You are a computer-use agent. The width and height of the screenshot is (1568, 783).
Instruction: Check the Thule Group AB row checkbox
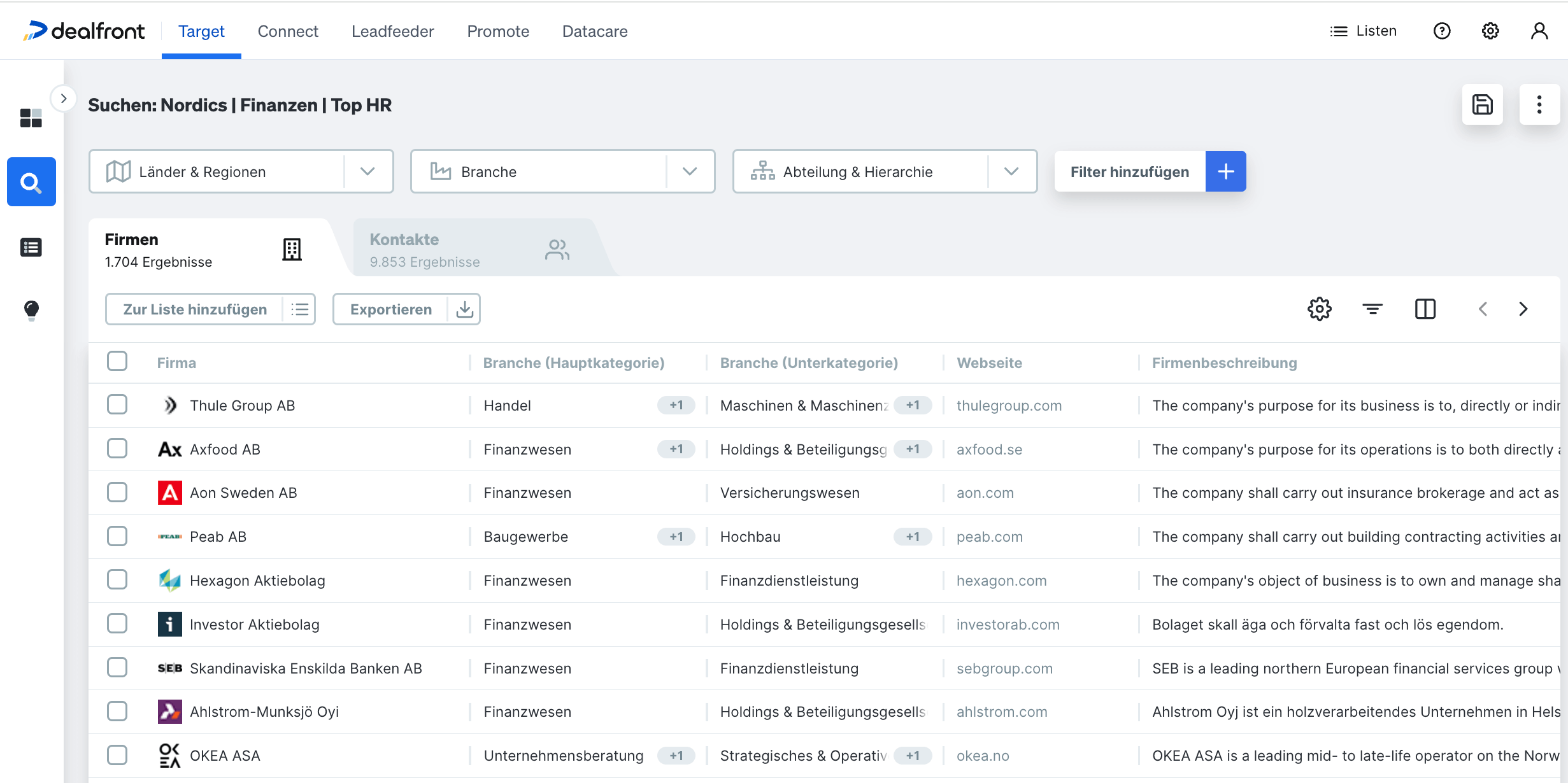point(117,405)
